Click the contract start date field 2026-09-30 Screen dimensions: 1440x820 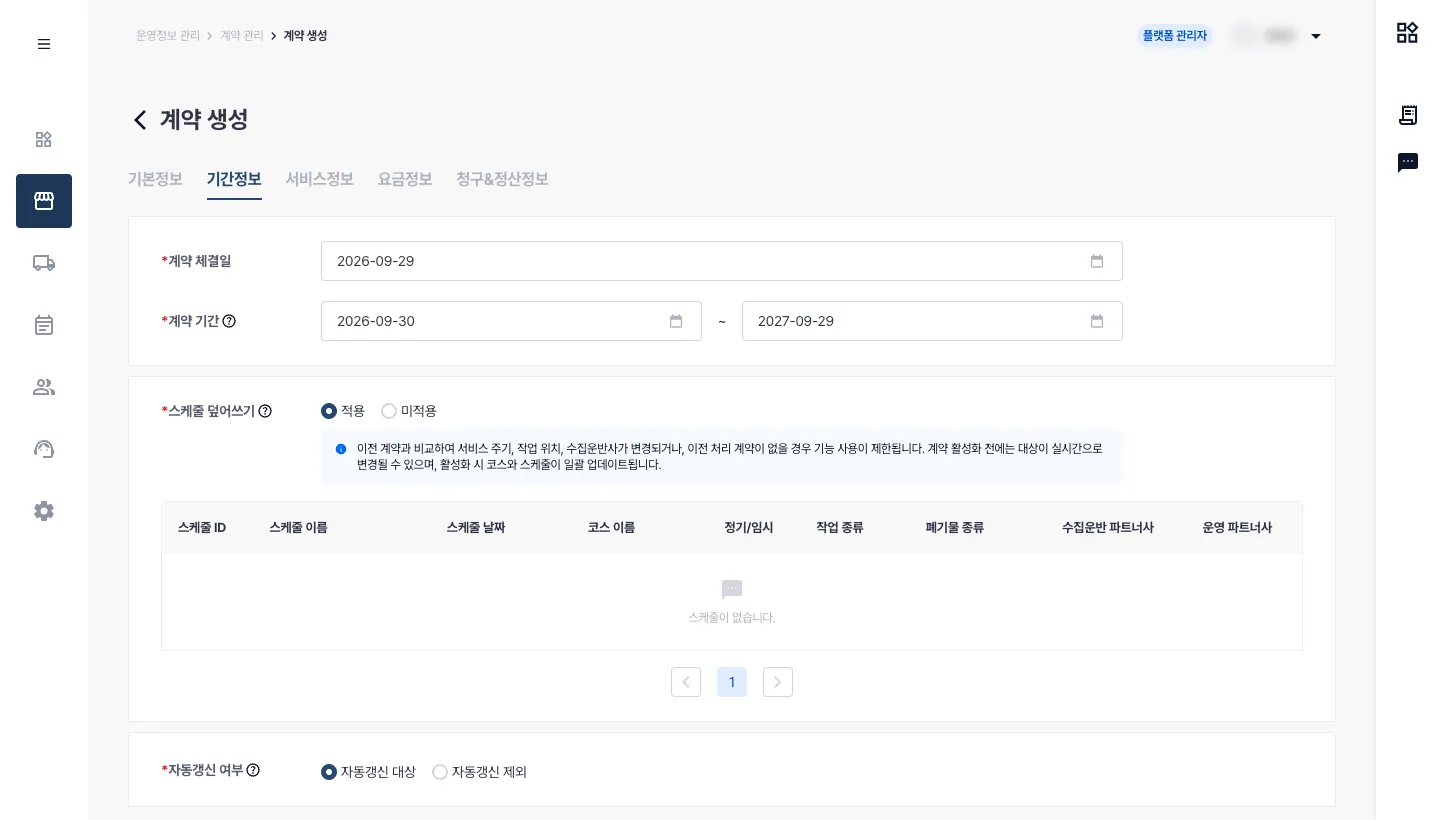coord(511,321)
